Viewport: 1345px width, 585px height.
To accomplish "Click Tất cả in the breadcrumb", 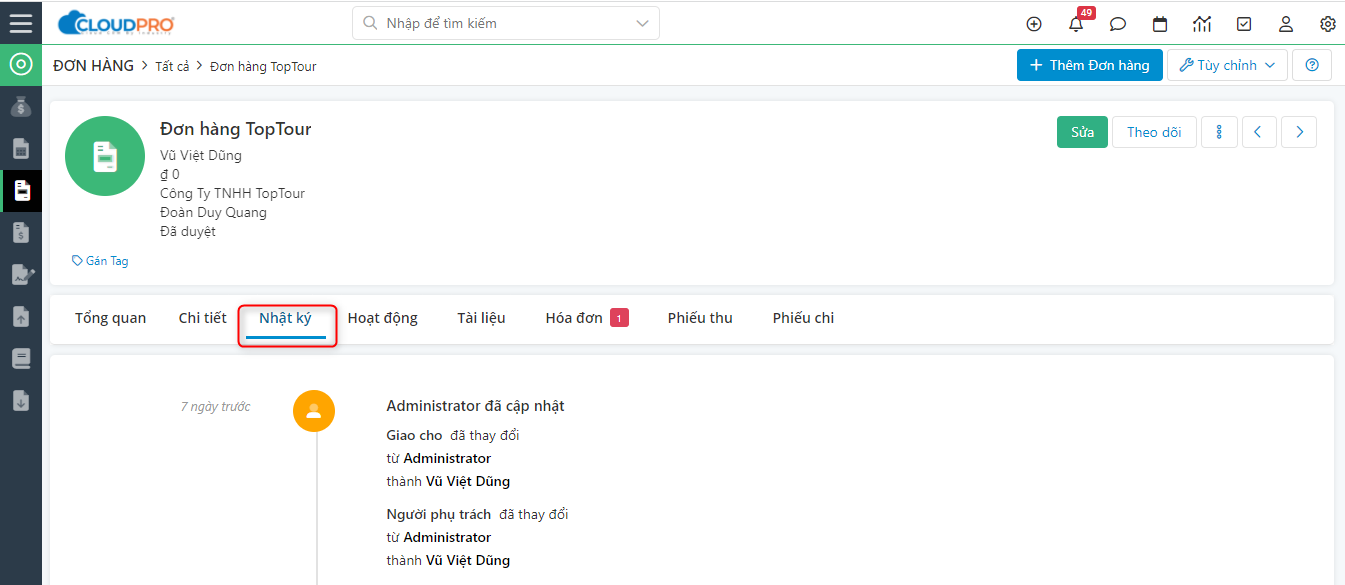I will coord(172,66).
